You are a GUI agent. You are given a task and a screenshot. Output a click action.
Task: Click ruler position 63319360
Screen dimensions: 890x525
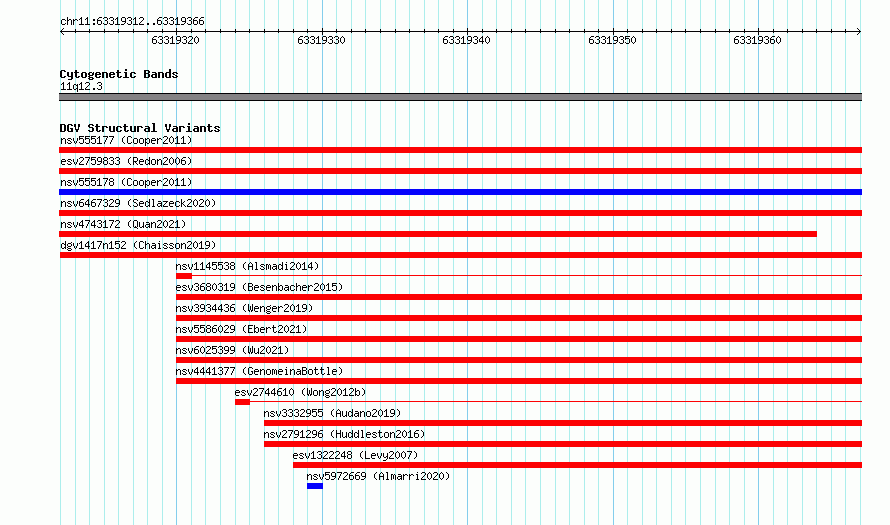coord(757,40)
